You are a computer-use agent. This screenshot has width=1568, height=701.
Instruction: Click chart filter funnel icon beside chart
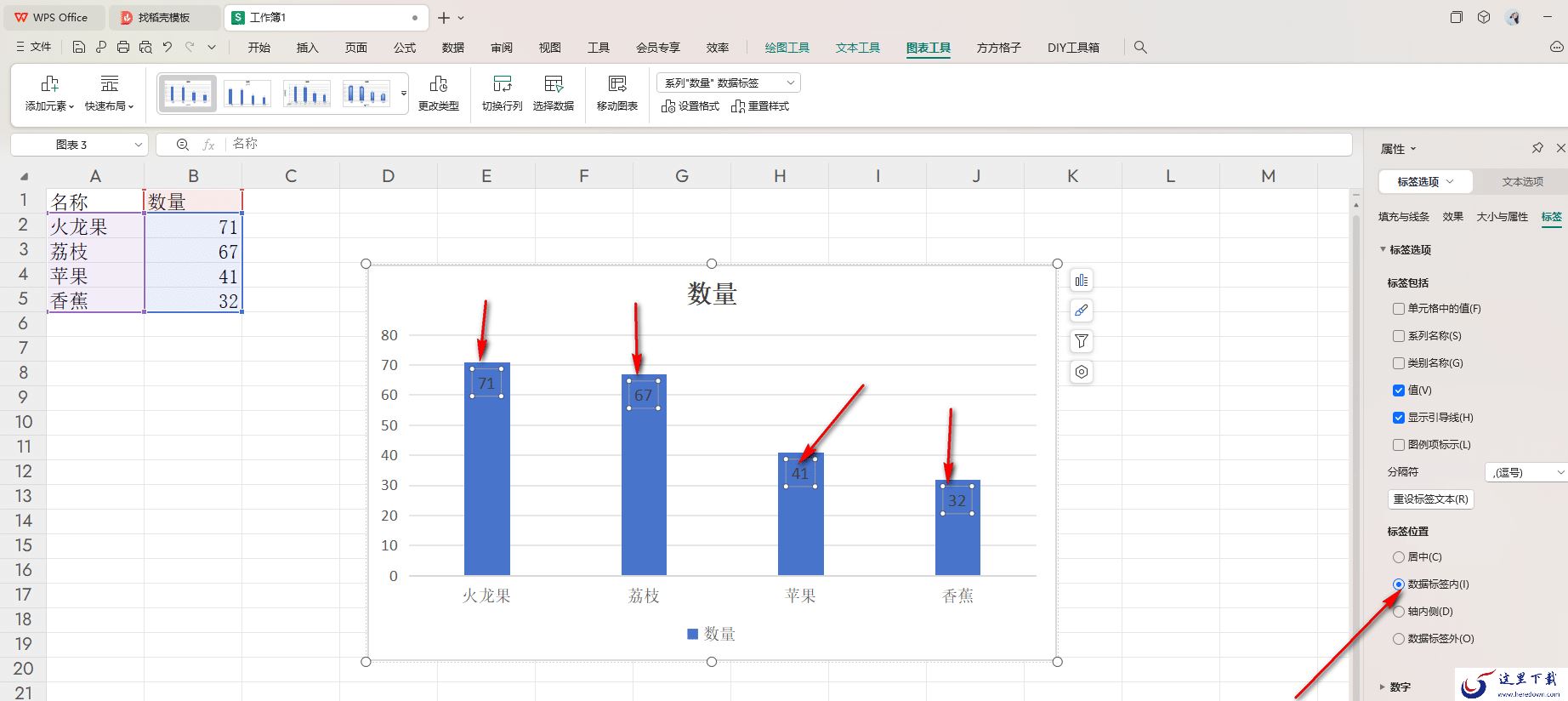(x=1081, y=341)
